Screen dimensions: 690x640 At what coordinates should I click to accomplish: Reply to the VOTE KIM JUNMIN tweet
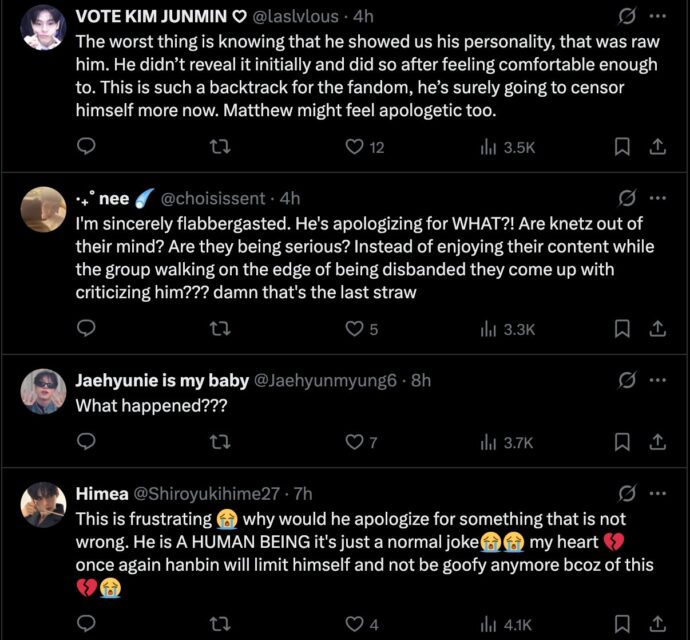click(x=86, y=147)
